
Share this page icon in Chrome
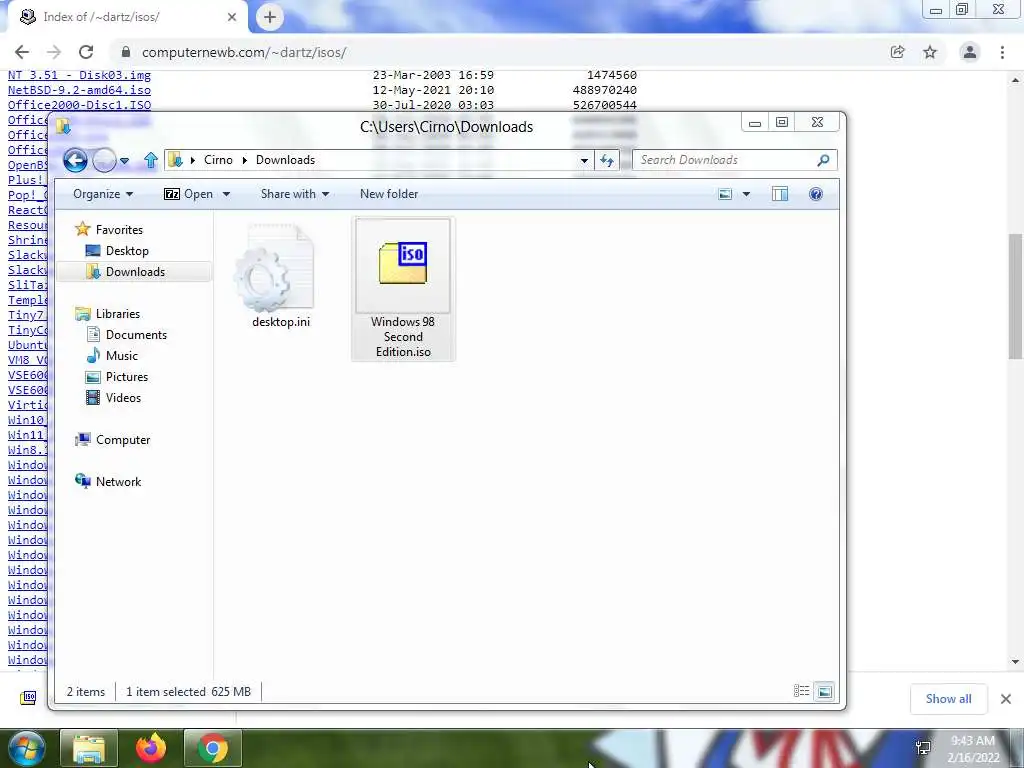click(x=897, y=52)
